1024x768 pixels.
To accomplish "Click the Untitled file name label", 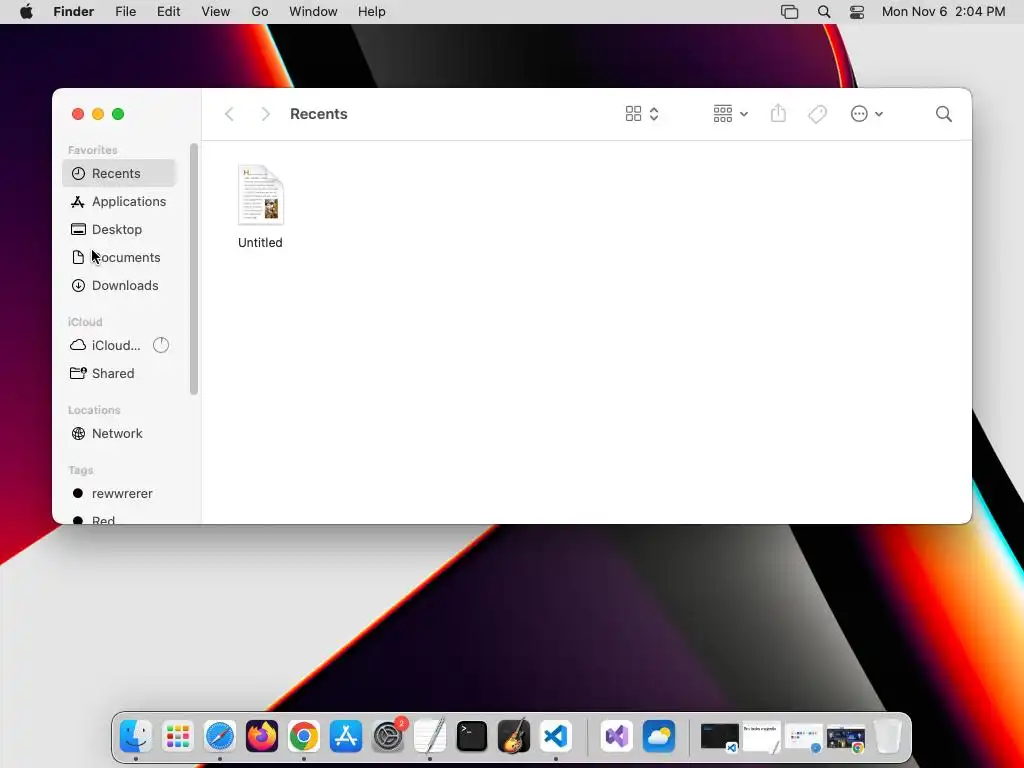I will tap(260, 242).
